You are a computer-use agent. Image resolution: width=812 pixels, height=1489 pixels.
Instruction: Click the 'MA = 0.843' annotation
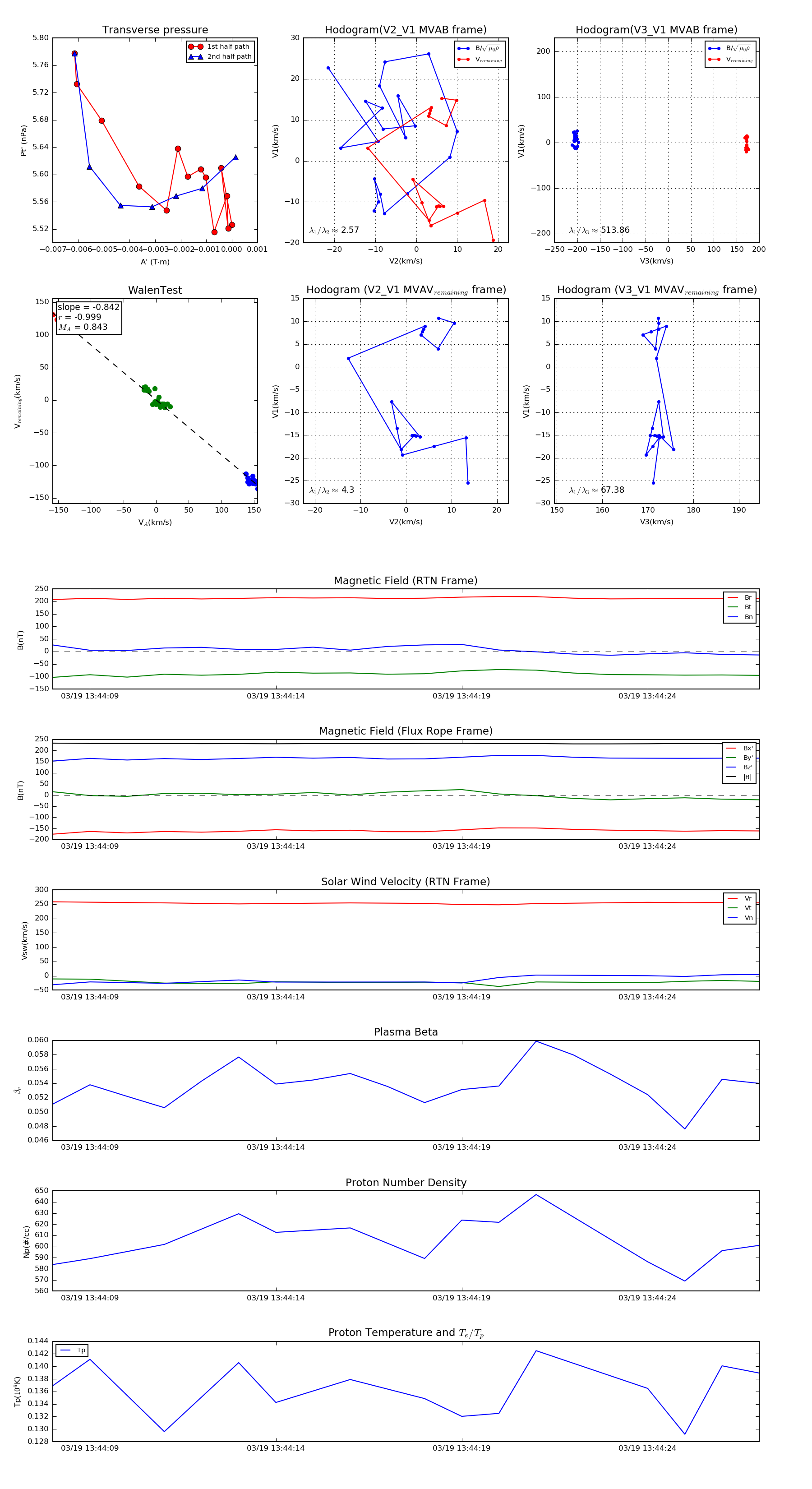click(83, 327)
